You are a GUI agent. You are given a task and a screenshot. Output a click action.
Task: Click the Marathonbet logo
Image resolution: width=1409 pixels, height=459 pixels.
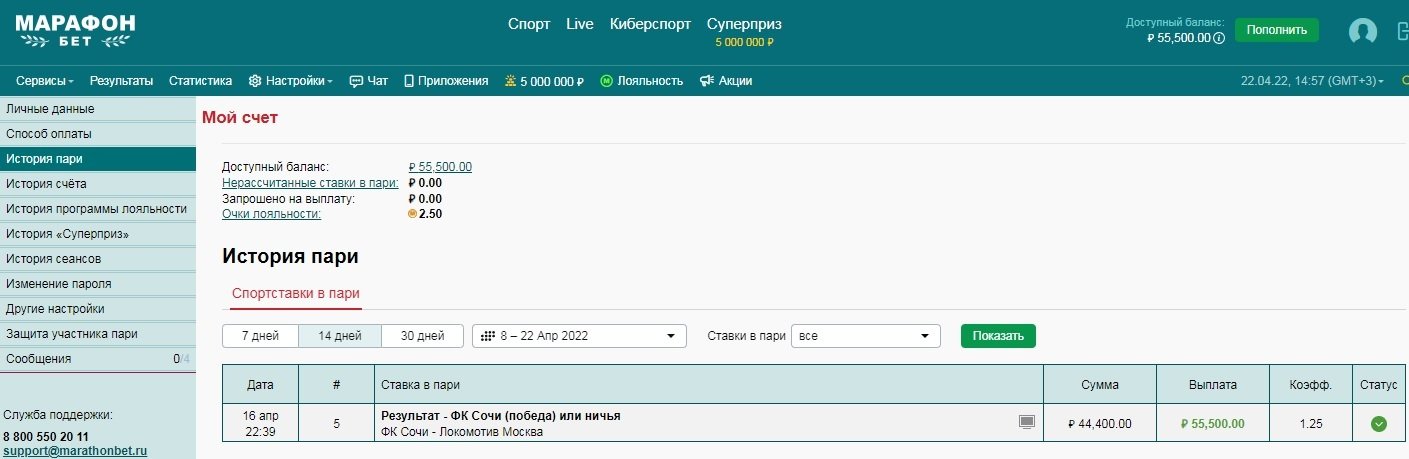tap(75, 31)
